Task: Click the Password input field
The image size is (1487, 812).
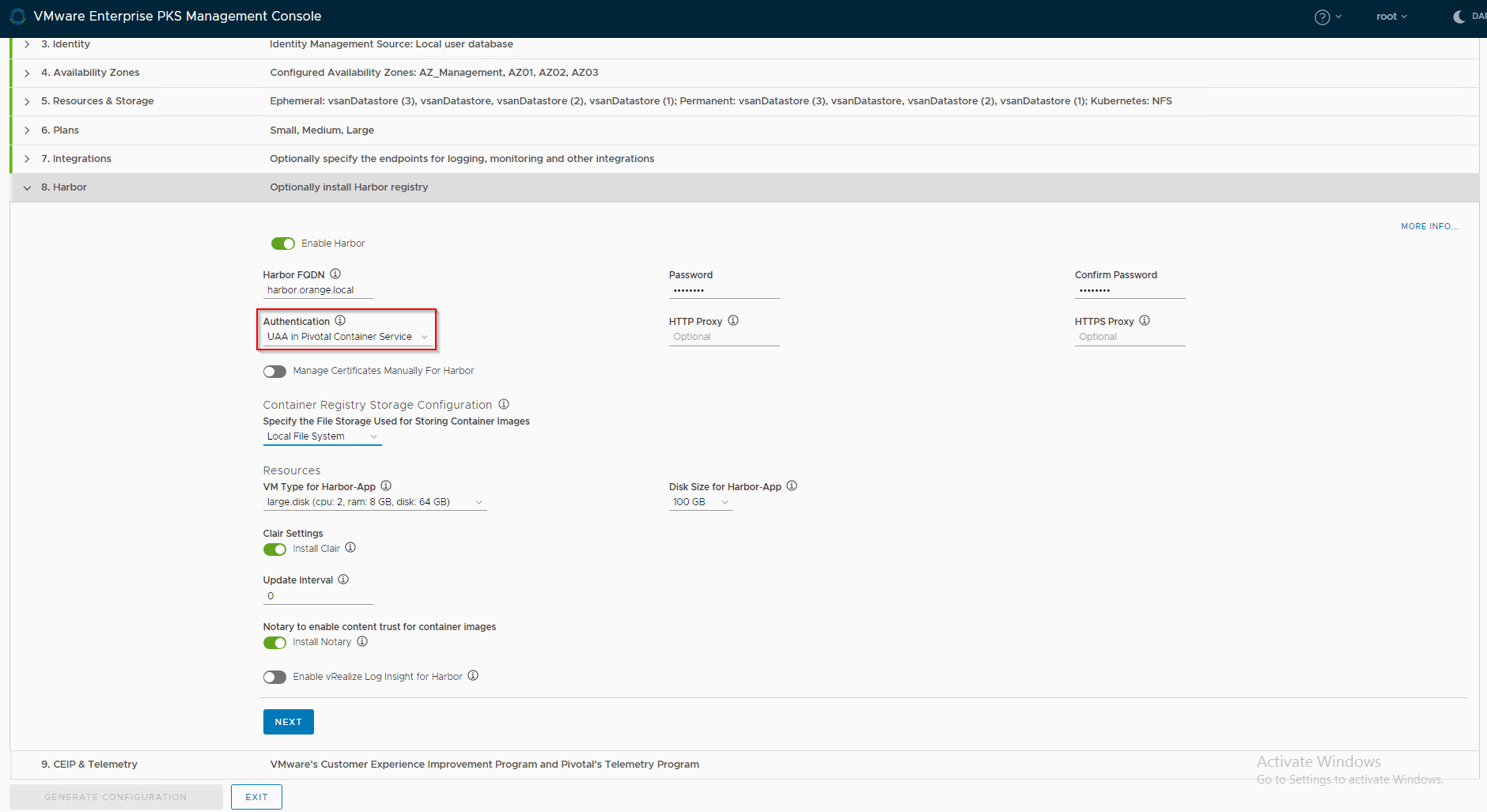Action: [725, 290]
